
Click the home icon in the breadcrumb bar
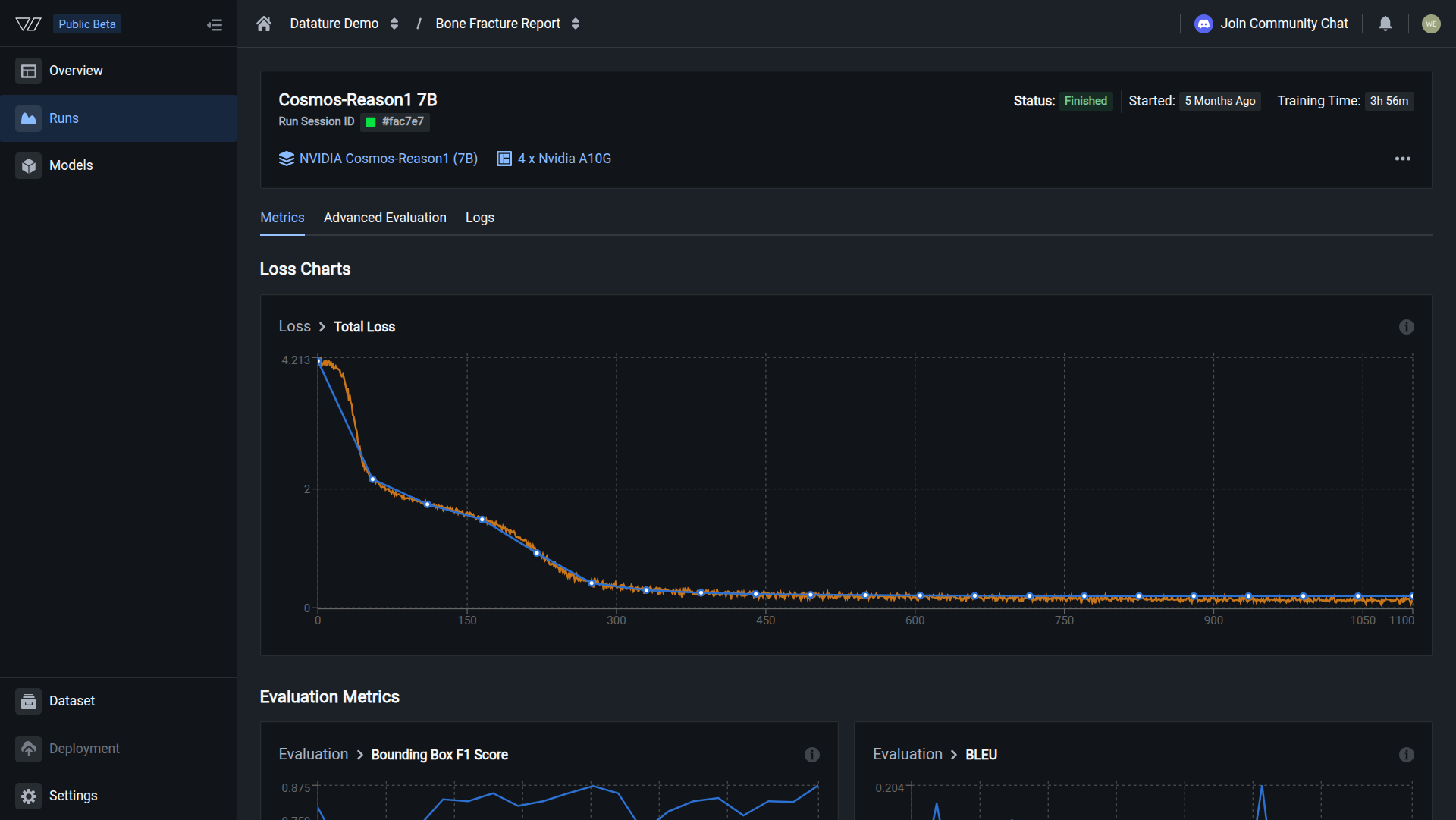[263, 24]
